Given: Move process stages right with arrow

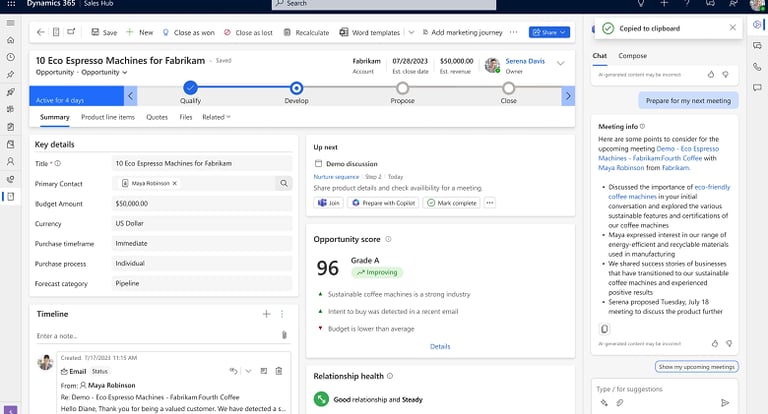Looking at the screenshot, I should (x=568, y=96).
